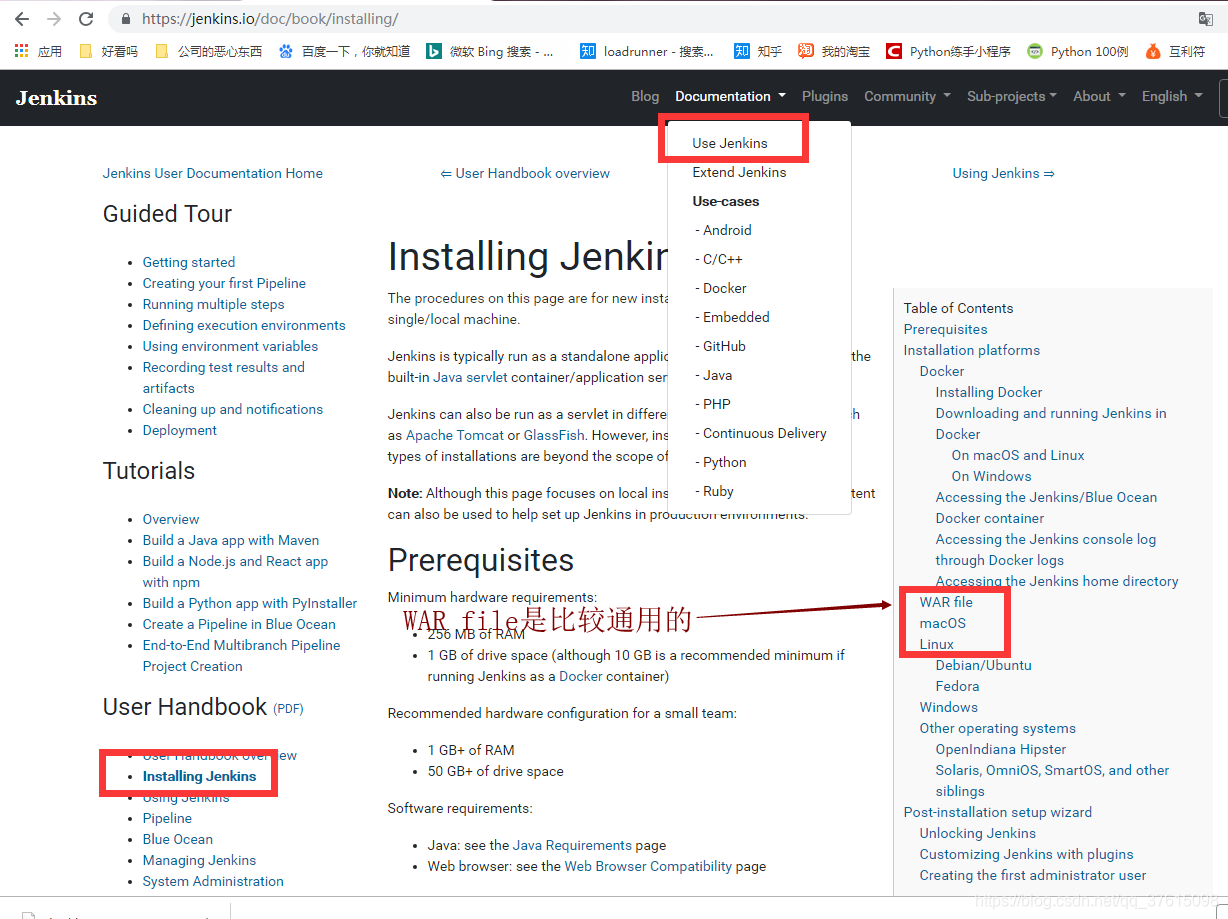The width and height of the screenshot is (1228, 919).
Task: Open the 好看吗 bookmark folder
Action: pos(108,51)
